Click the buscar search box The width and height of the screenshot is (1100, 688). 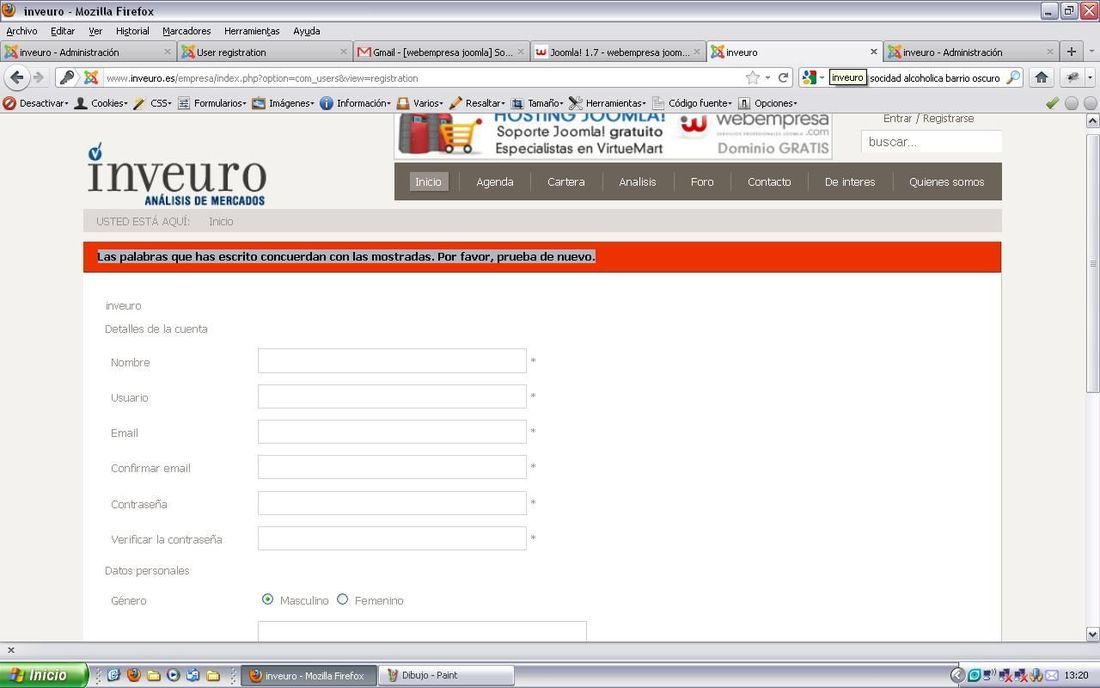(931, 142)
